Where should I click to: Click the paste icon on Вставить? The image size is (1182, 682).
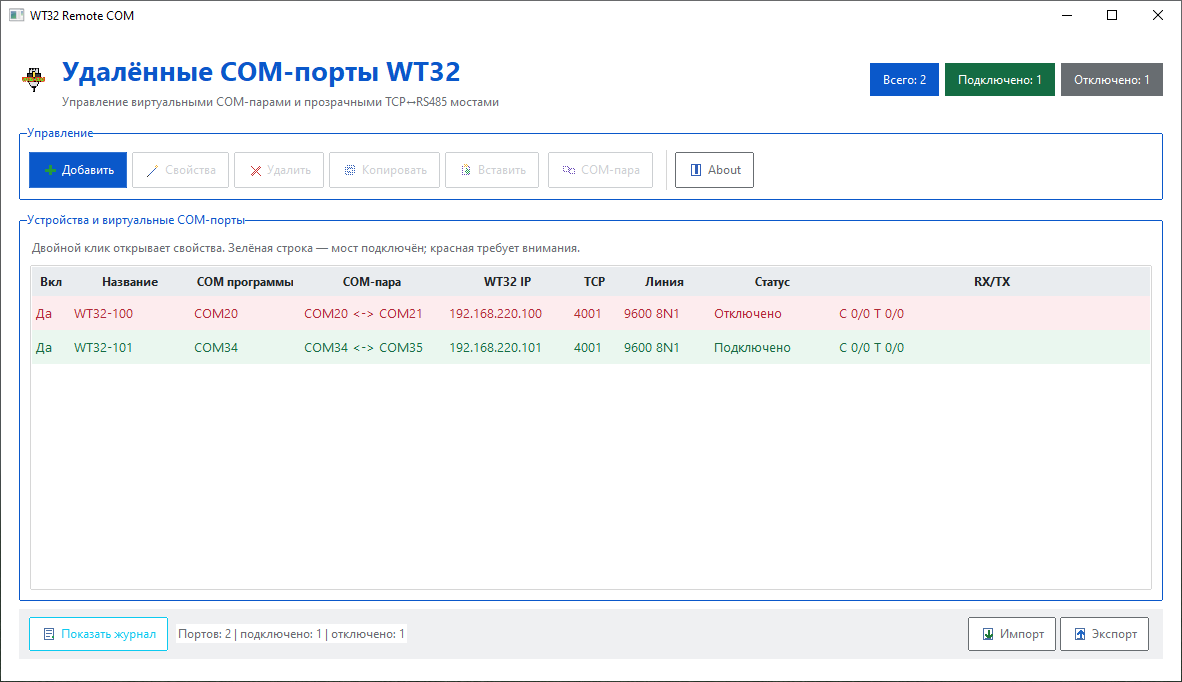pos(466,170)
